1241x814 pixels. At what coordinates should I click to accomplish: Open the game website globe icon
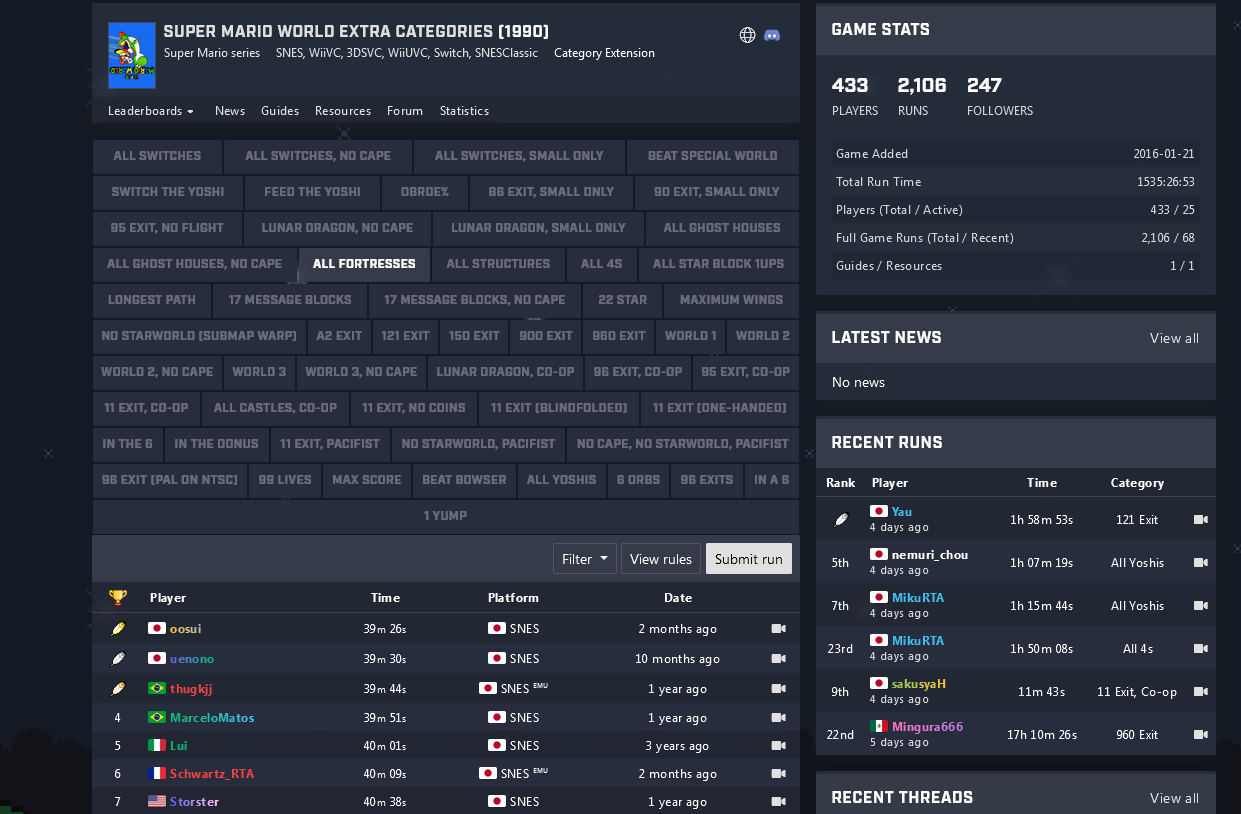(x=747, y=35)
